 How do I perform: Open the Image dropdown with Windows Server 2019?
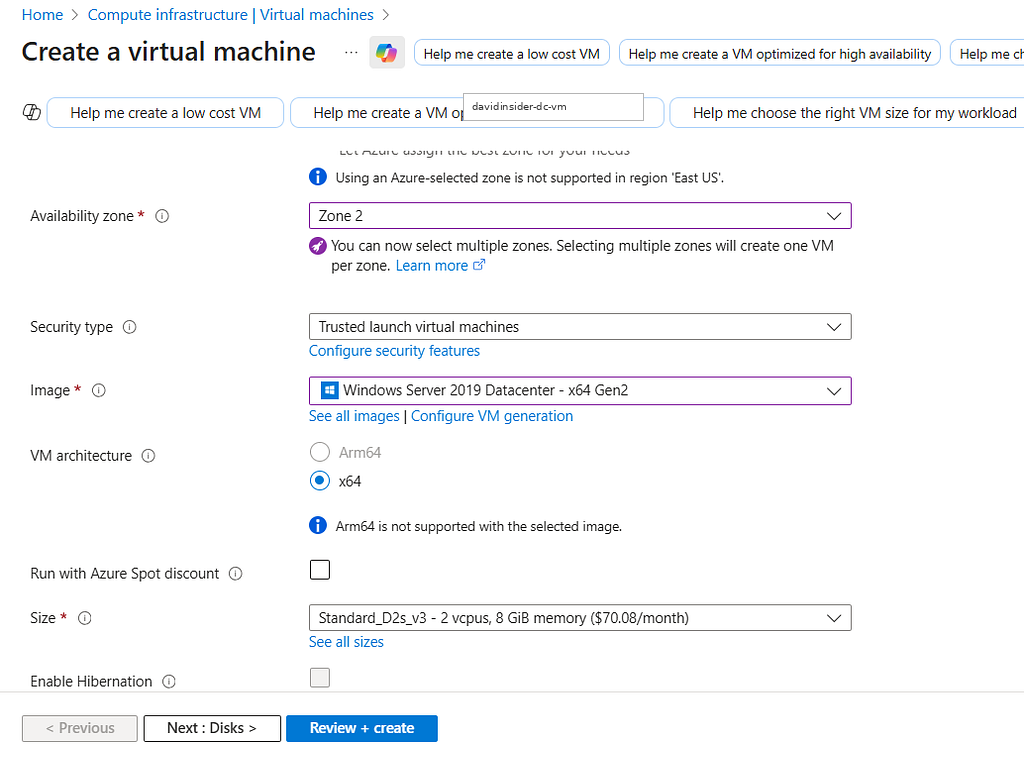pos(580,391)
